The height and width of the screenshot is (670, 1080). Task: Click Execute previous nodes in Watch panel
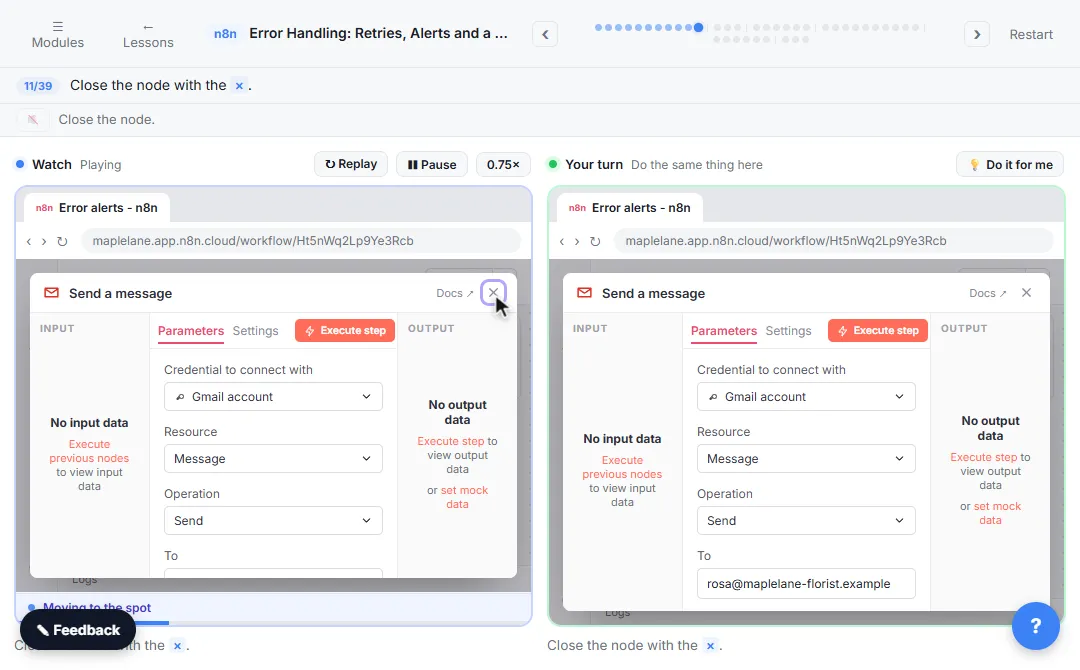pyautogui.click(x=89, y=451)
